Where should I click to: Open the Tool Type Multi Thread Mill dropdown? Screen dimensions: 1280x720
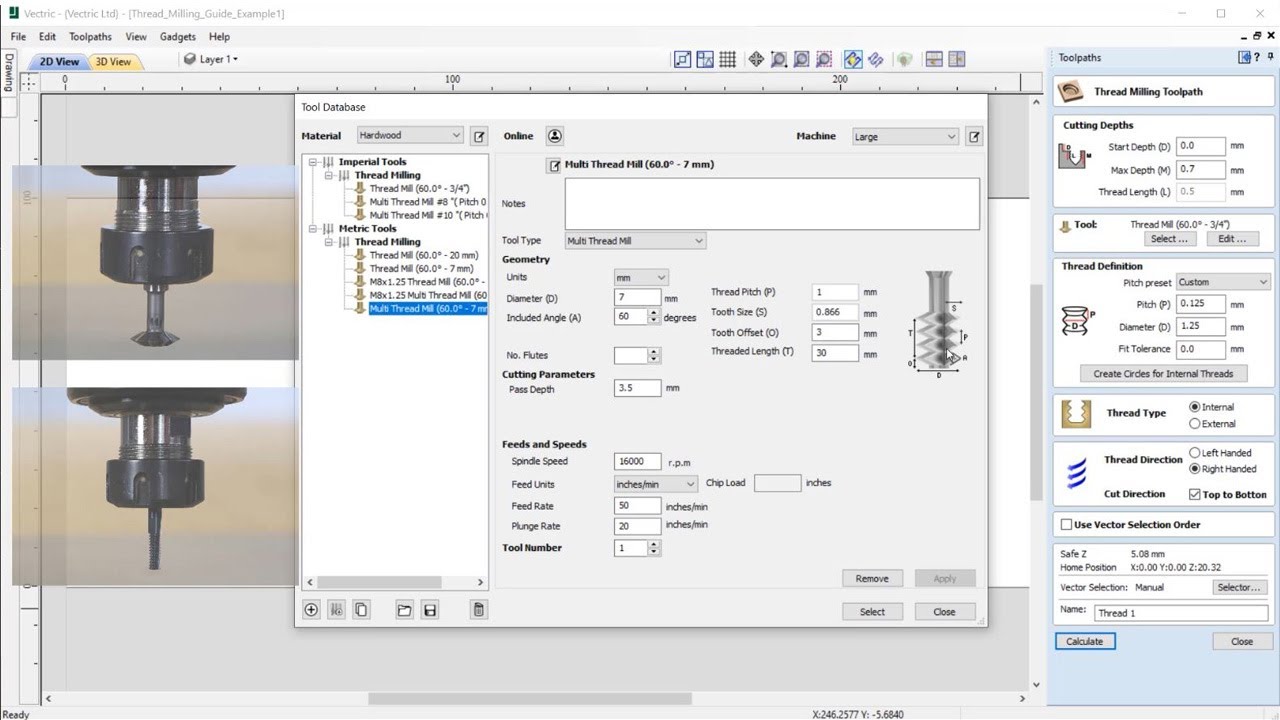tap(635, 241)
